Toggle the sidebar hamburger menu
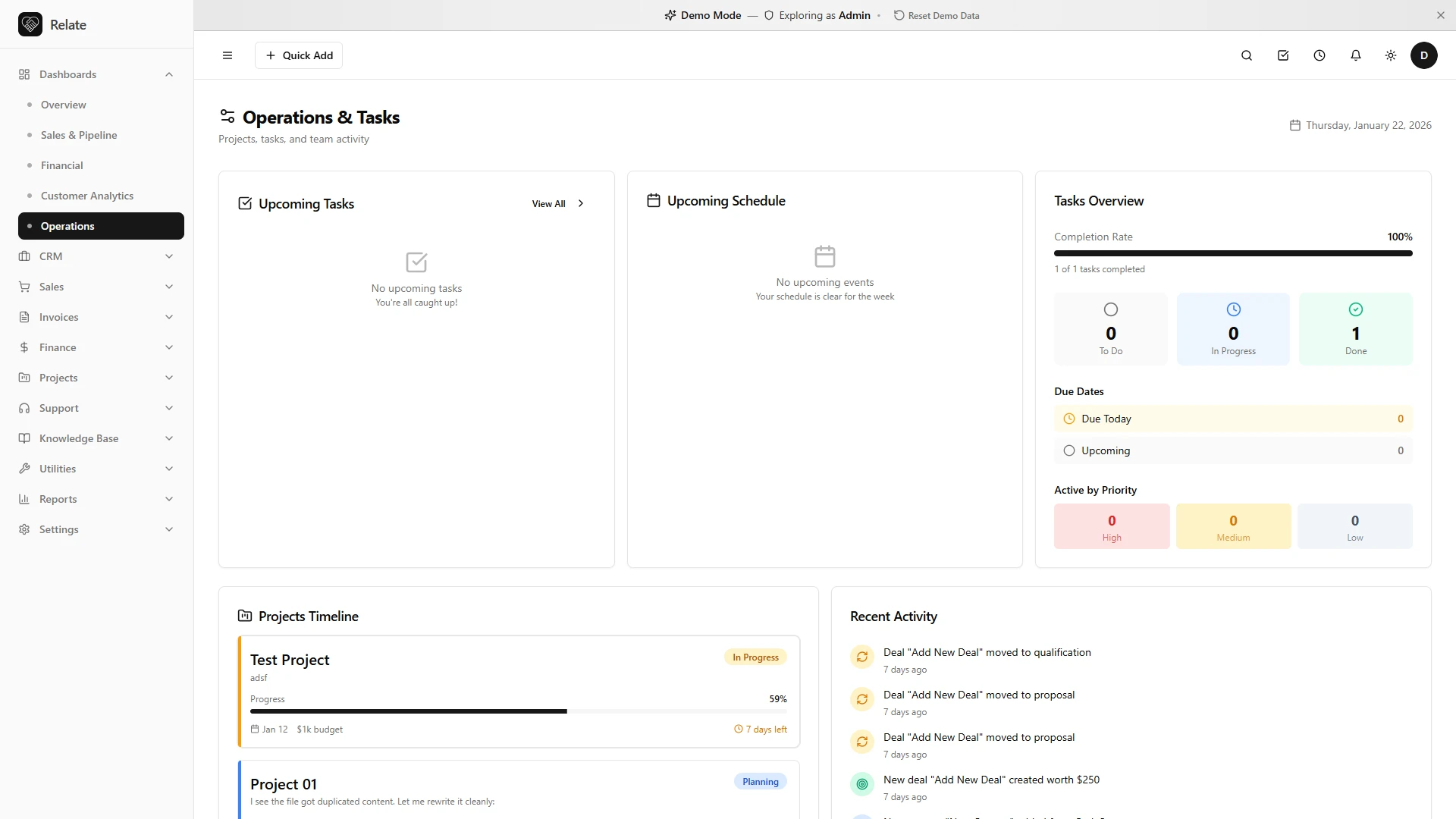 click(x=227, y=55)
